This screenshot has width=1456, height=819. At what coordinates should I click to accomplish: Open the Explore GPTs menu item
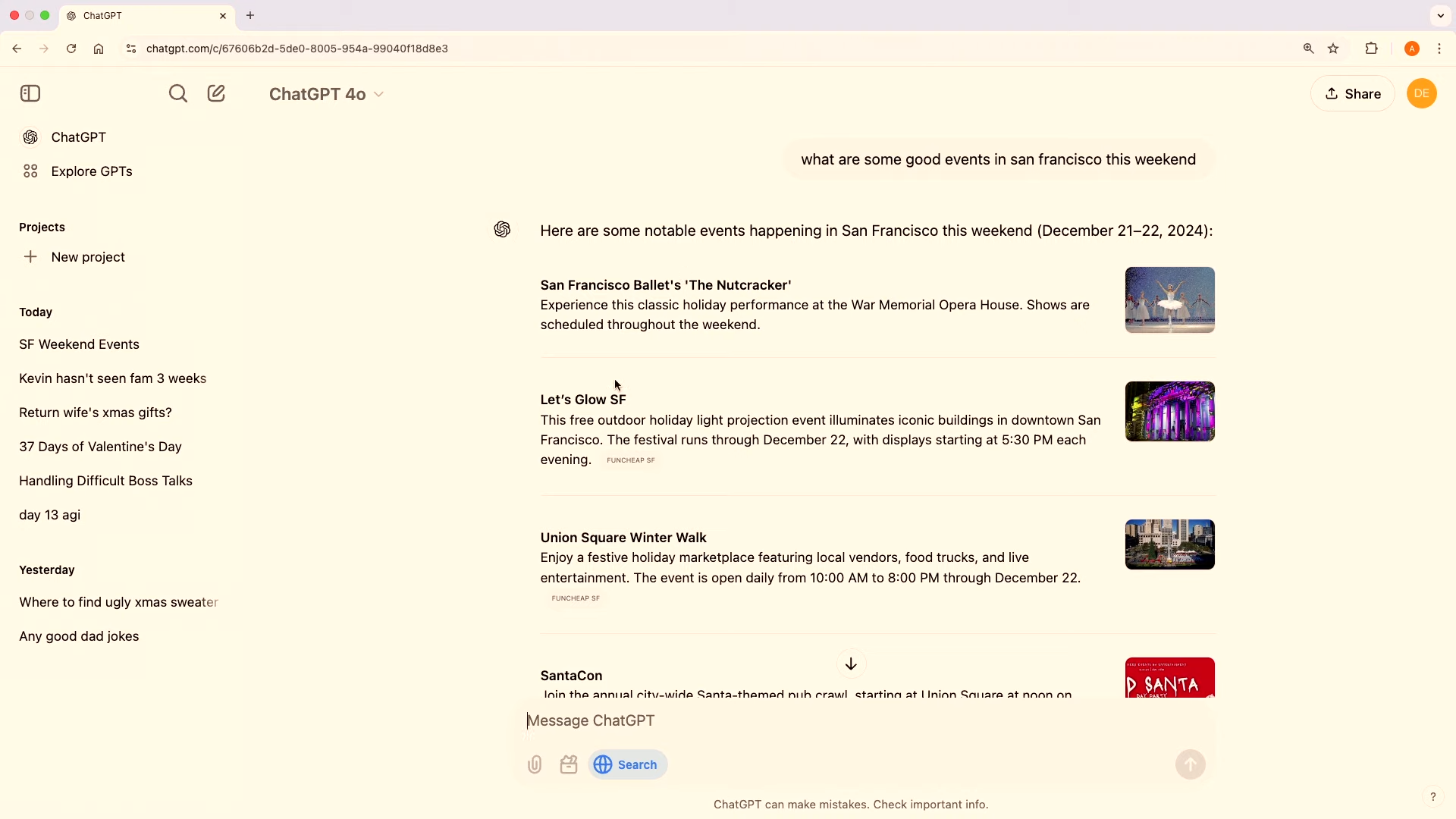tap(92, 171)
